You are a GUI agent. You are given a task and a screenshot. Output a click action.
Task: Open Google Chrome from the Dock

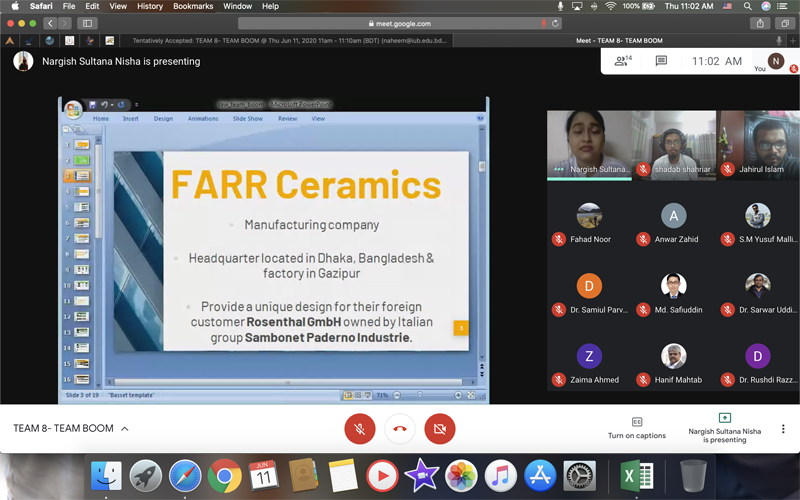click(224, 476)
